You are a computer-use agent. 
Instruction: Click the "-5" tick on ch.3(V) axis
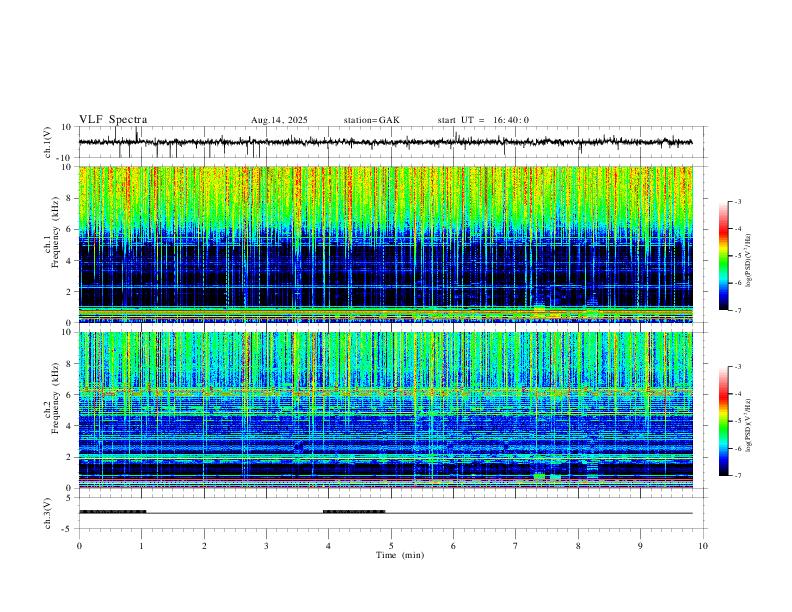coord(68,529)
